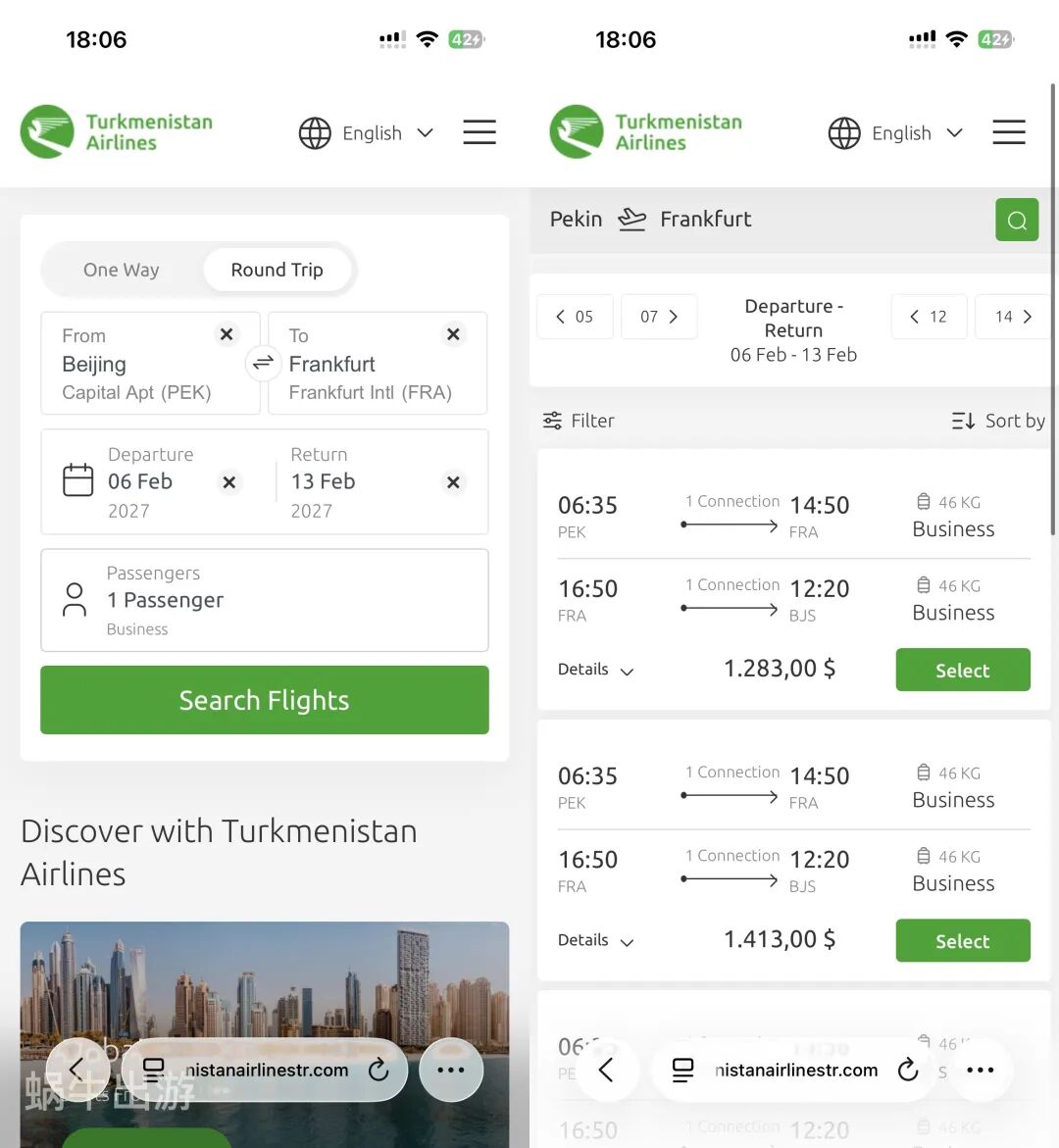1059x1148 pixels.
Task: Open the Sort by control
Action: 998,421
